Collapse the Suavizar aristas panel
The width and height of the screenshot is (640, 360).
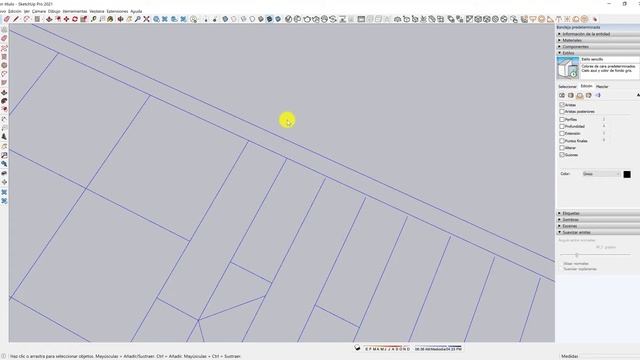[x=598, y=232]
